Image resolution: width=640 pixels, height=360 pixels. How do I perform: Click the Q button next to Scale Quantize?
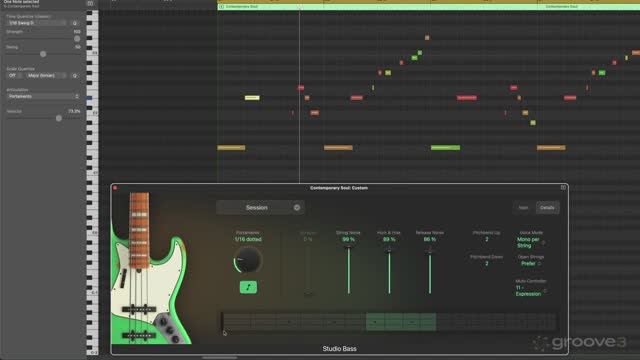[x=75, y=76]
